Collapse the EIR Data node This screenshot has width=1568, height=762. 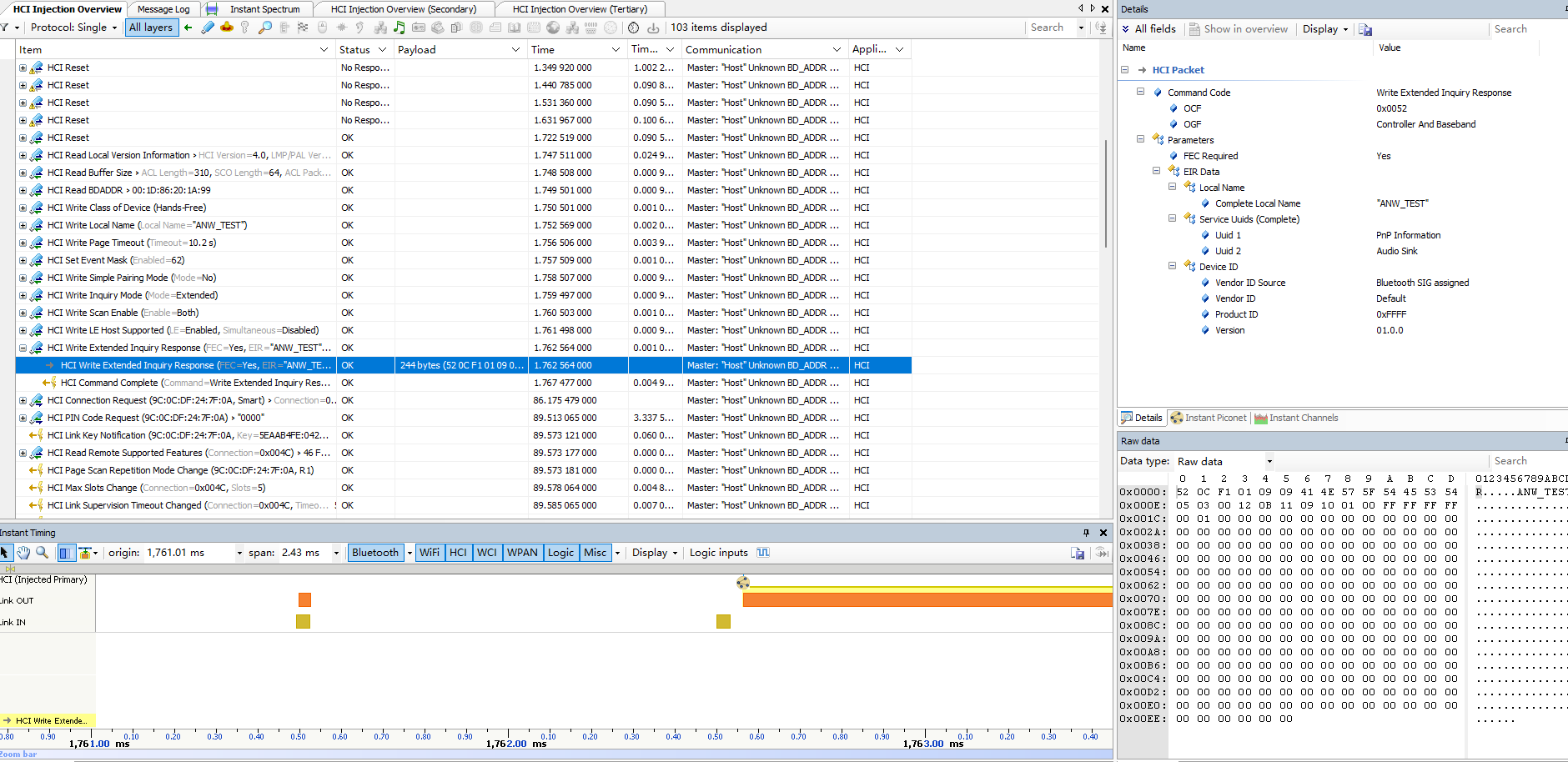coord(1156,172)
